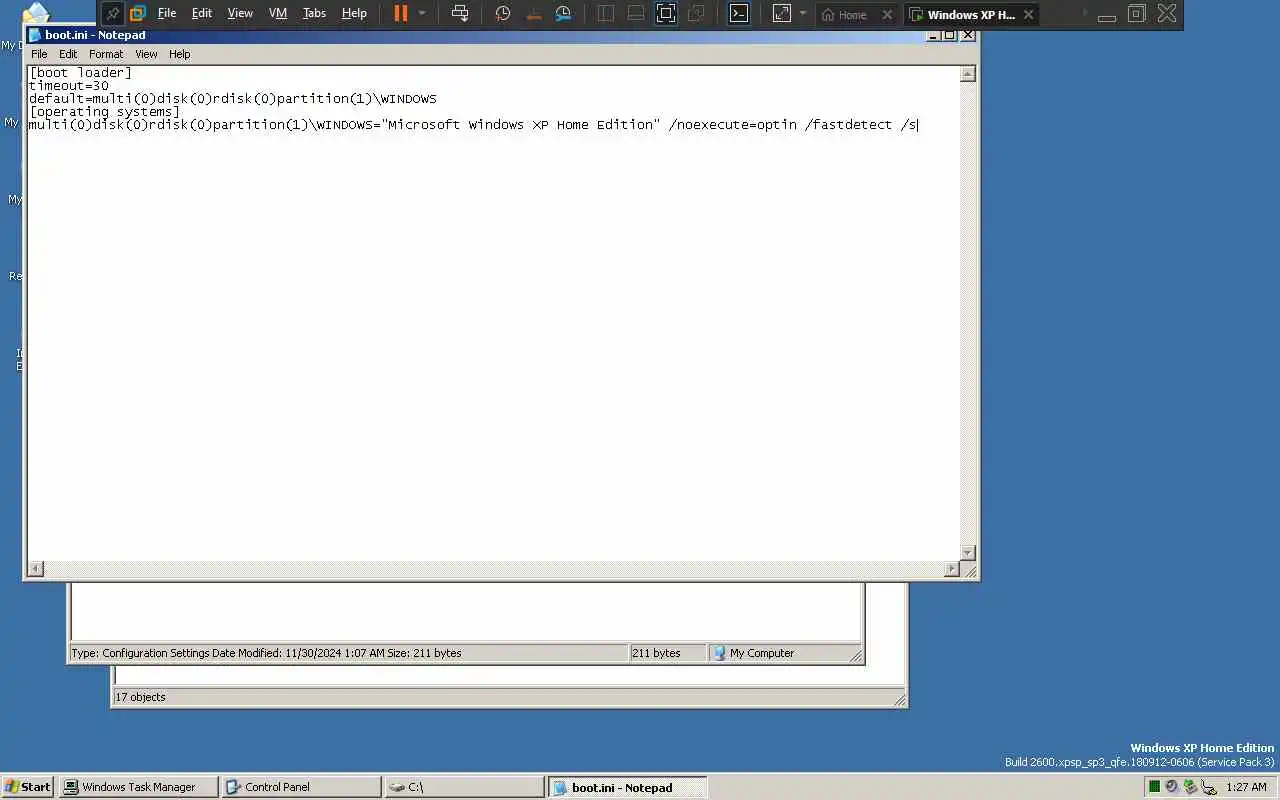Screen dimensions: 1280x800
Task: Click the revert to snapshot icon
Action: tap(533, 14)
